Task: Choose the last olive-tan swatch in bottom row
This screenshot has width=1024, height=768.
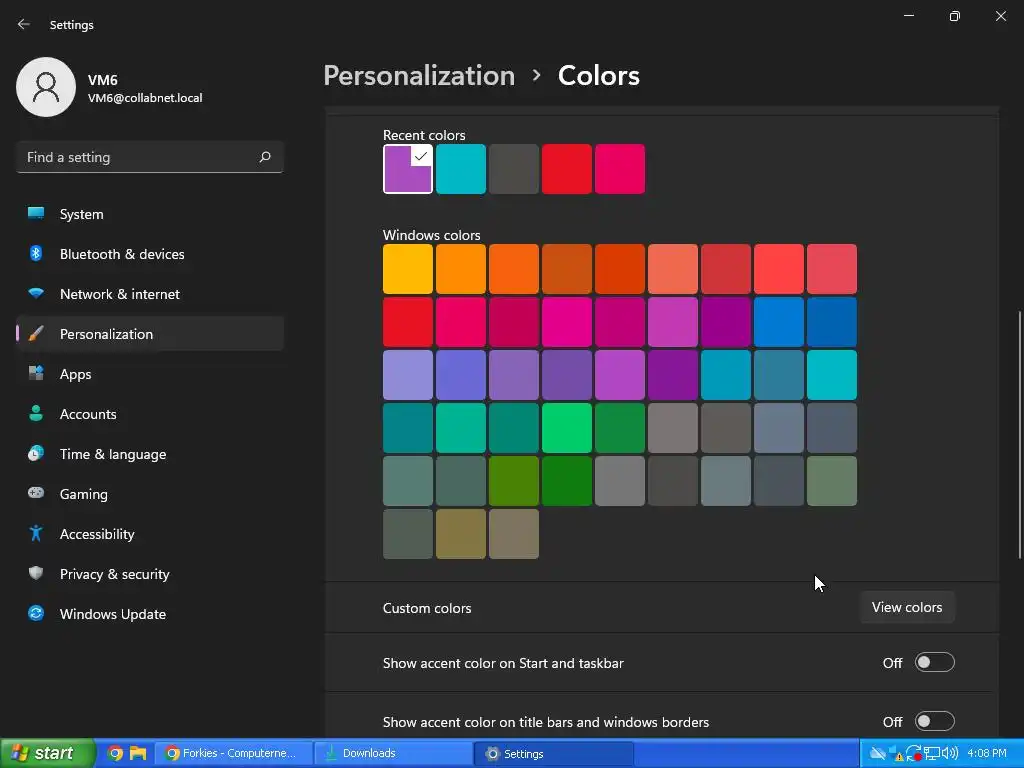Action: click(514, 534)
